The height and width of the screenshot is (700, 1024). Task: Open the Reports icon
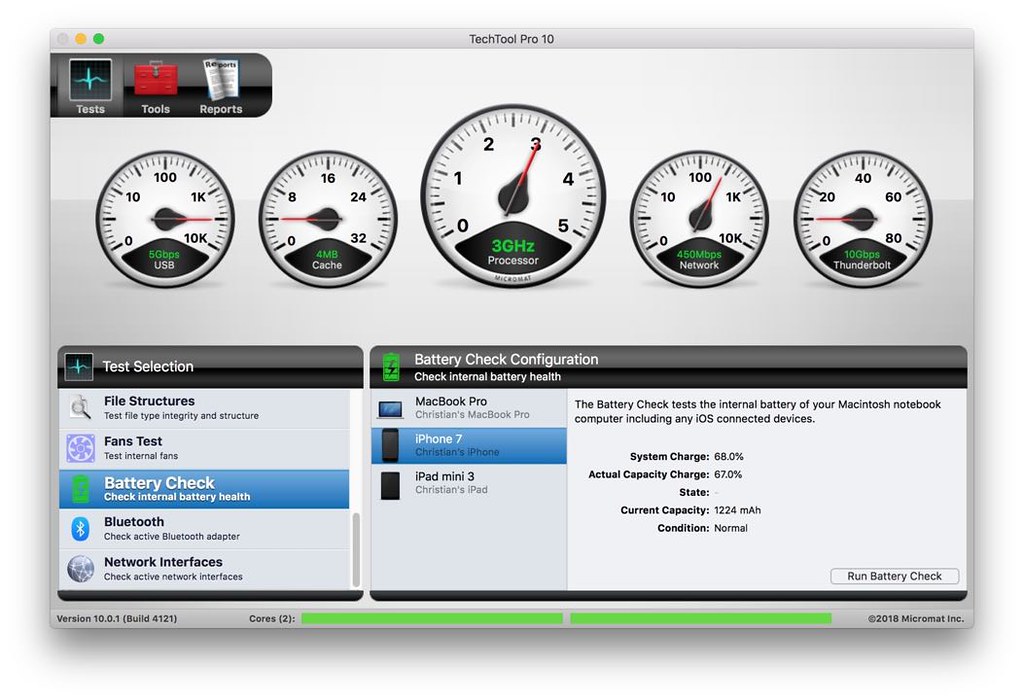(220, 82)
